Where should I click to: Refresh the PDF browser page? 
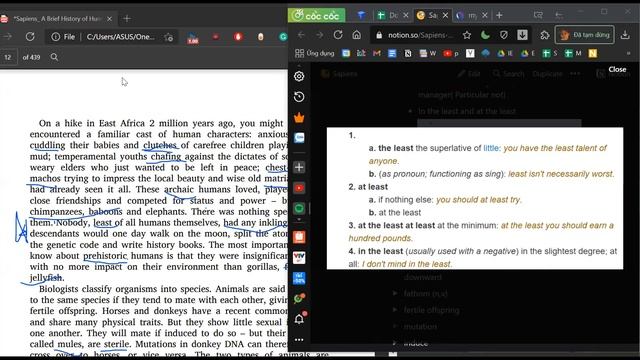tap(30, 37)
